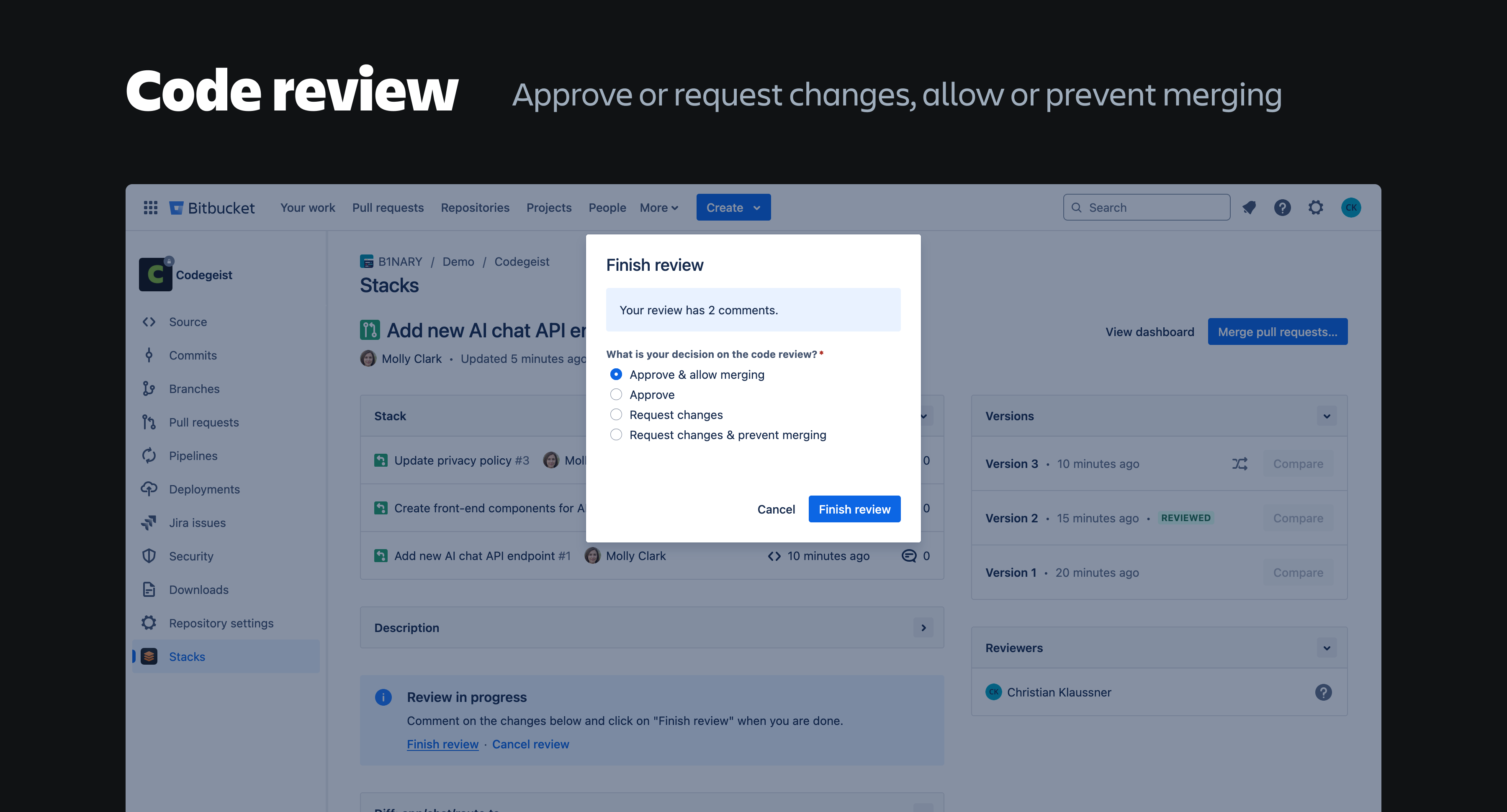
Task: Open the More menu in navbar
Action: (659, 208)
